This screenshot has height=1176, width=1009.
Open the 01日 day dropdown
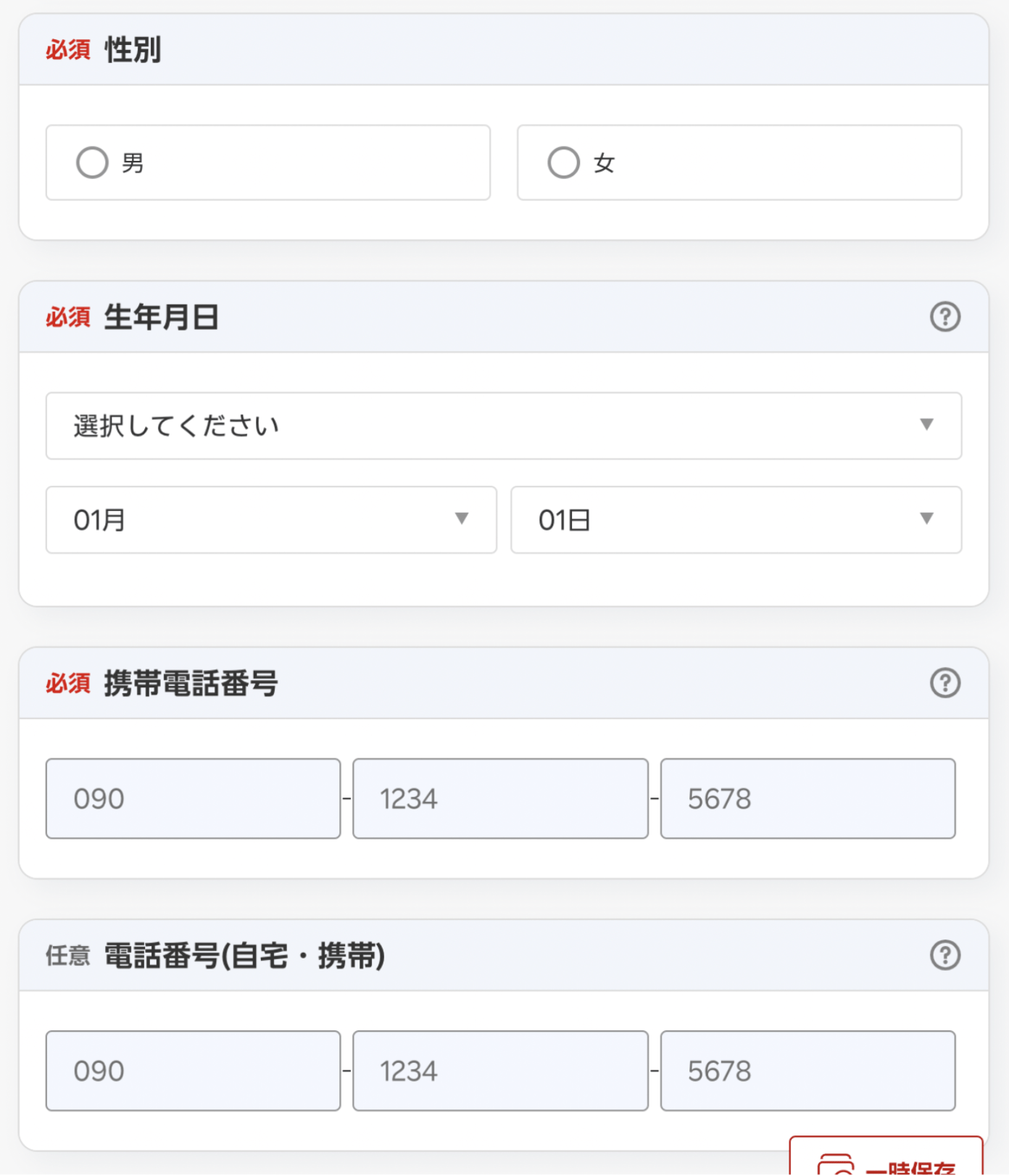pyautogui.click(x=736, y=520)
